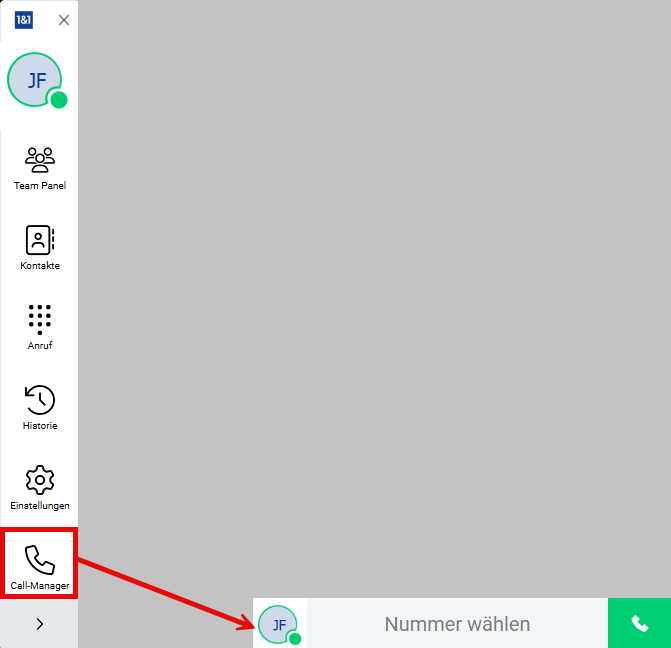
Task: Click the small JF avatar in call bar
Action: click(278, 624)
